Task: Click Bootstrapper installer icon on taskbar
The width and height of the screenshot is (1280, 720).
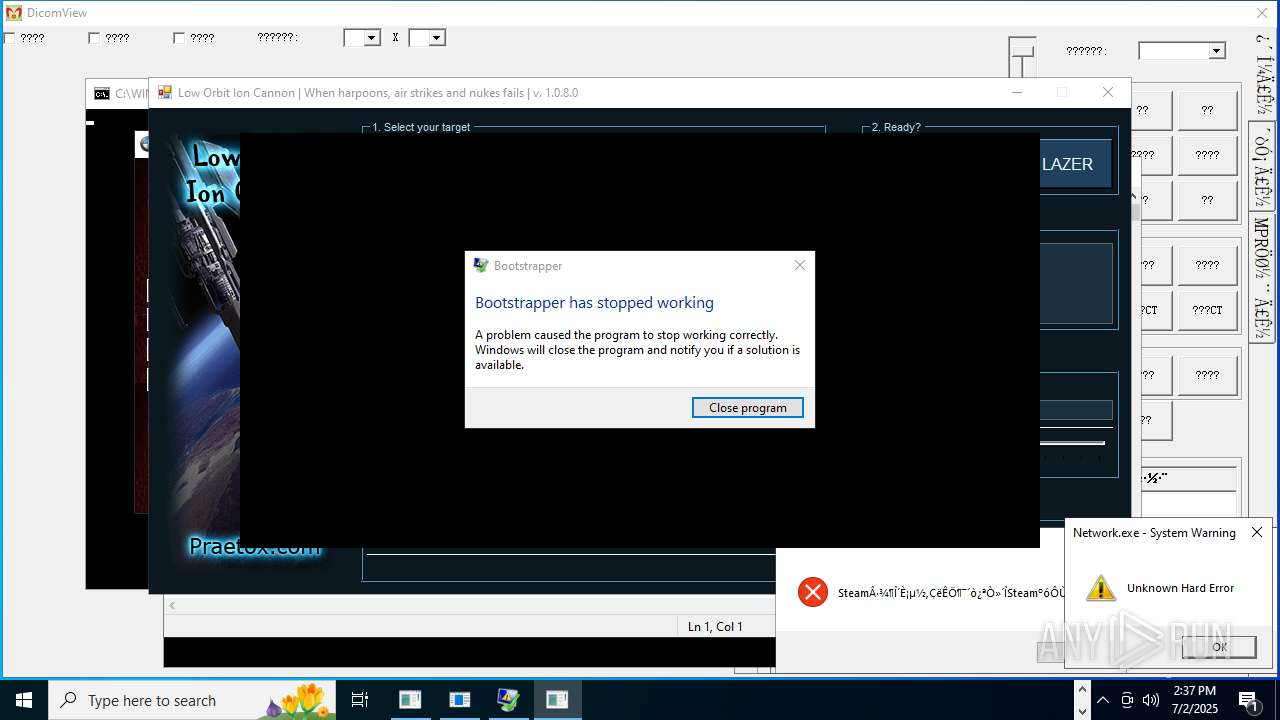Action: [x=508, y=700]
